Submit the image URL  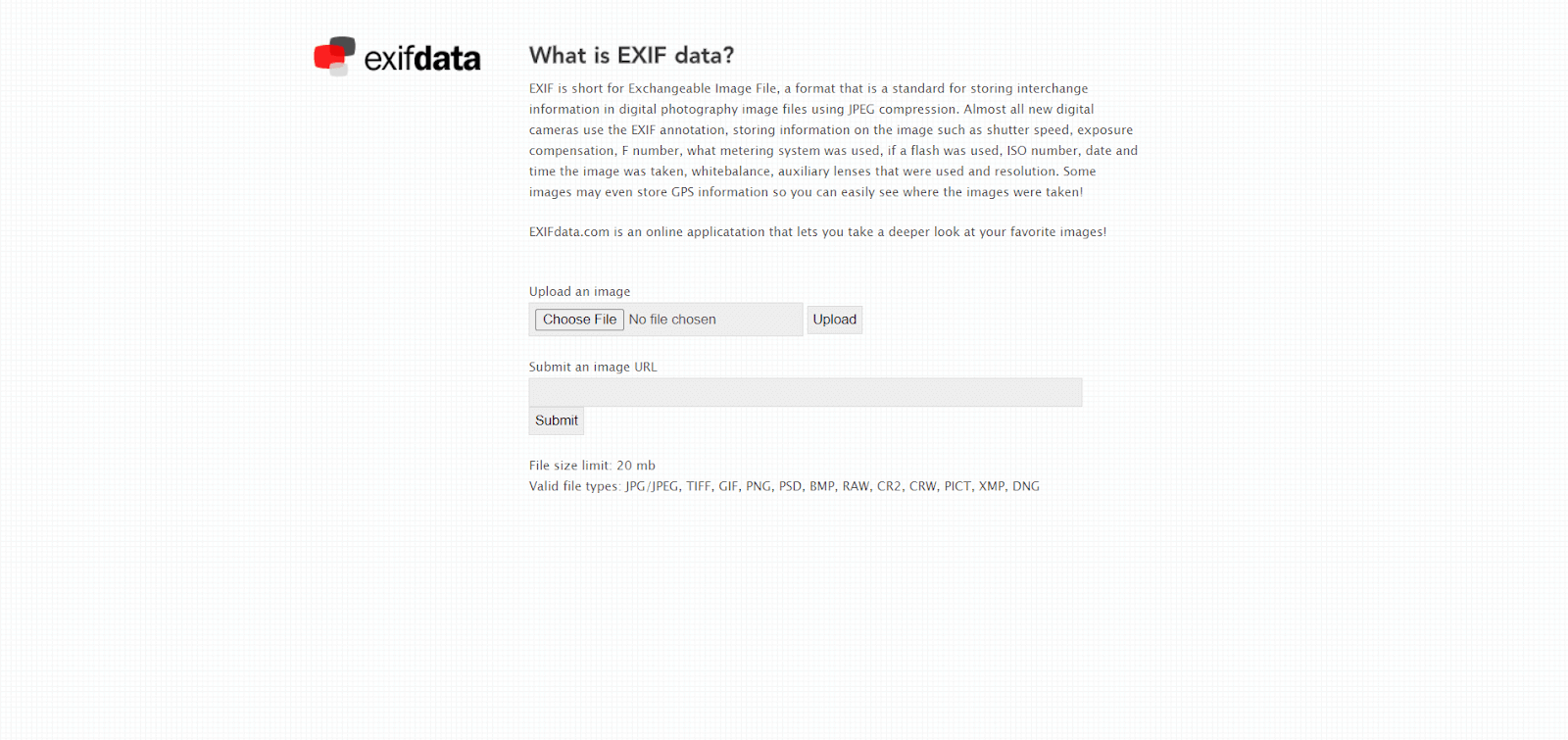[x=556, y=419]
